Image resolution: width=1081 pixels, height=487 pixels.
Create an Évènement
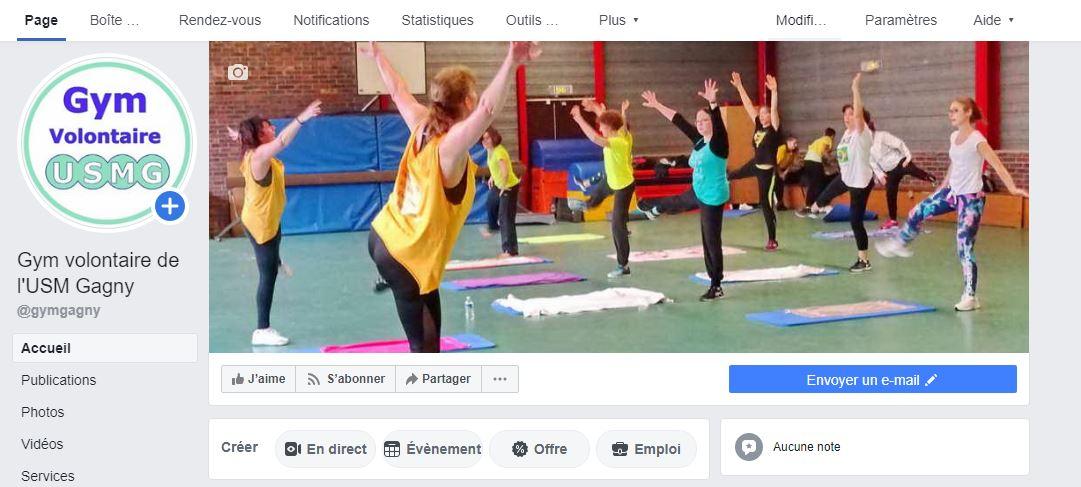click(x=432, y=449)
